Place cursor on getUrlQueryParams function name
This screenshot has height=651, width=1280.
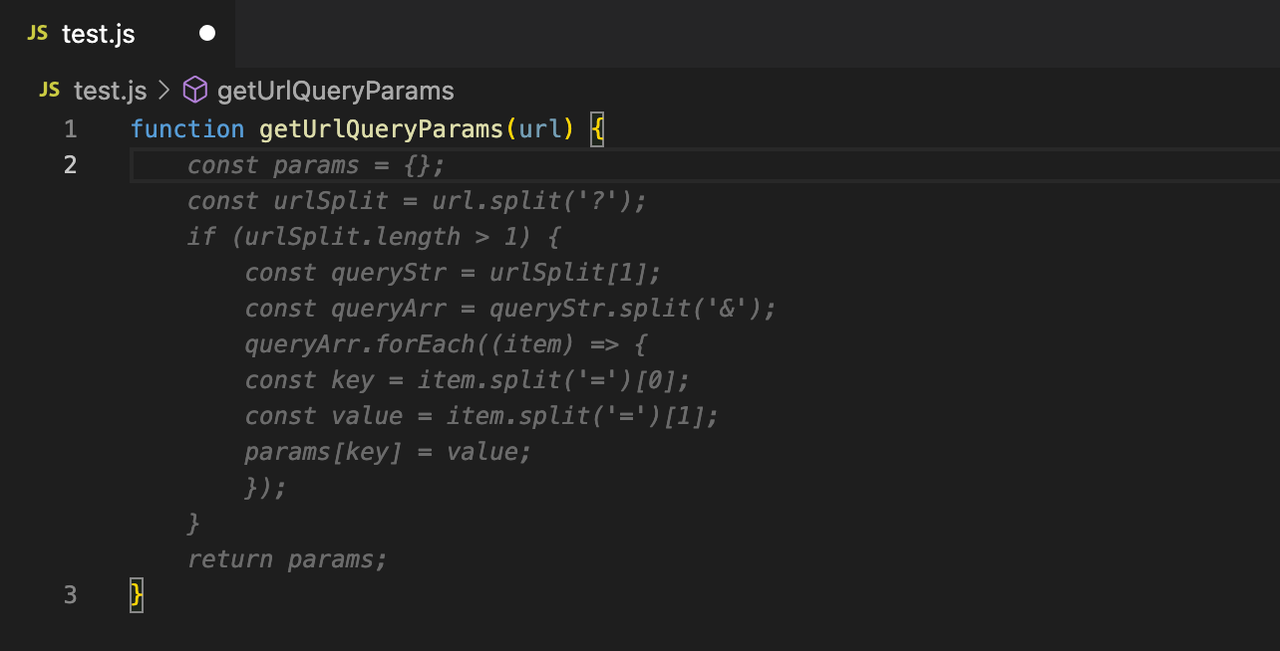click(x=381, y=129)
